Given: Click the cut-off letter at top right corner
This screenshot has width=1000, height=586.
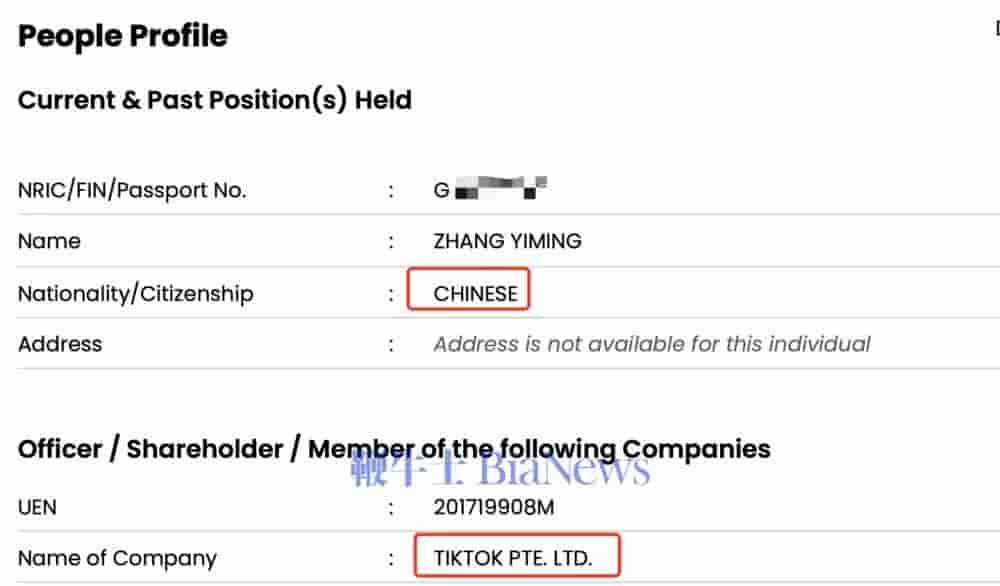Looking at the screenshot, I should (x=996, y=30).
